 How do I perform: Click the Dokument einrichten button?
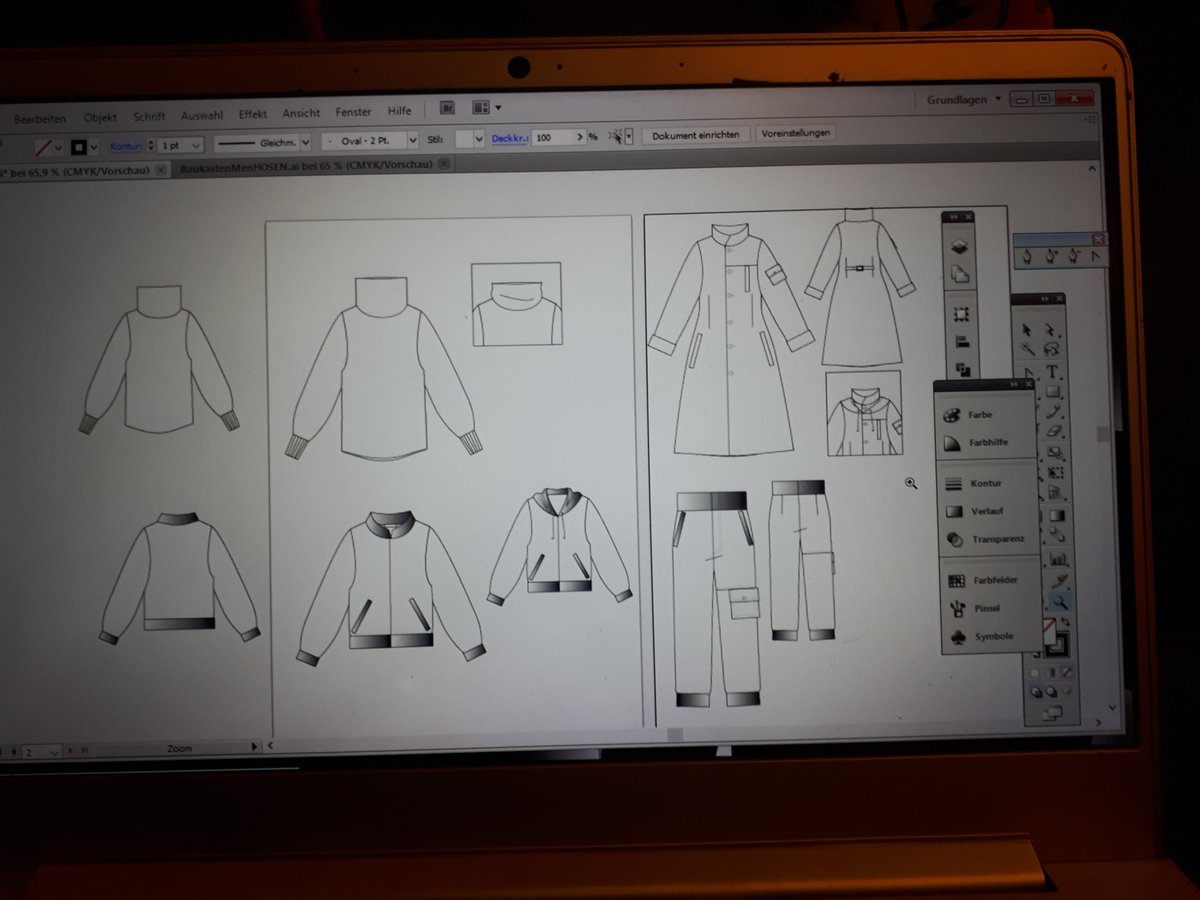(x=696, y=134)
